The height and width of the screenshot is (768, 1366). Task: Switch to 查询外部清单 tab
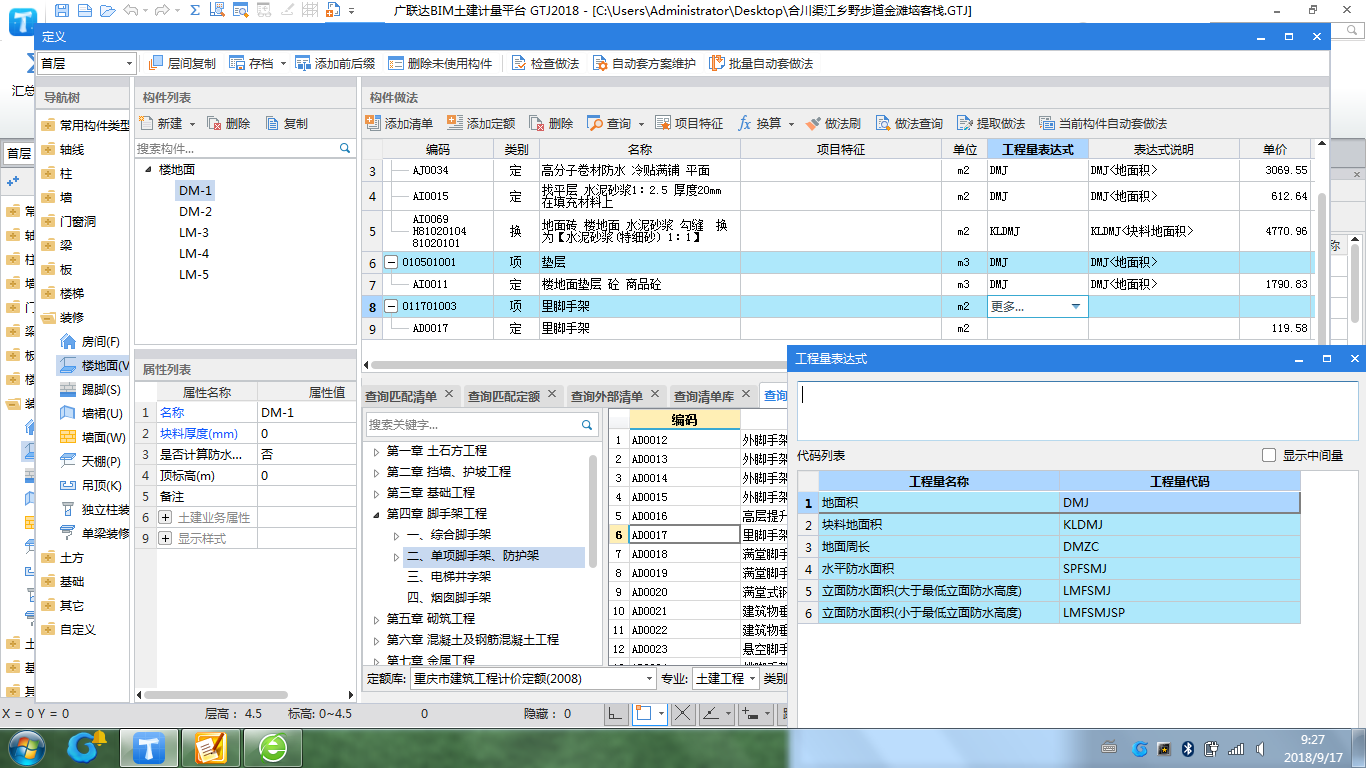point(607,396)
